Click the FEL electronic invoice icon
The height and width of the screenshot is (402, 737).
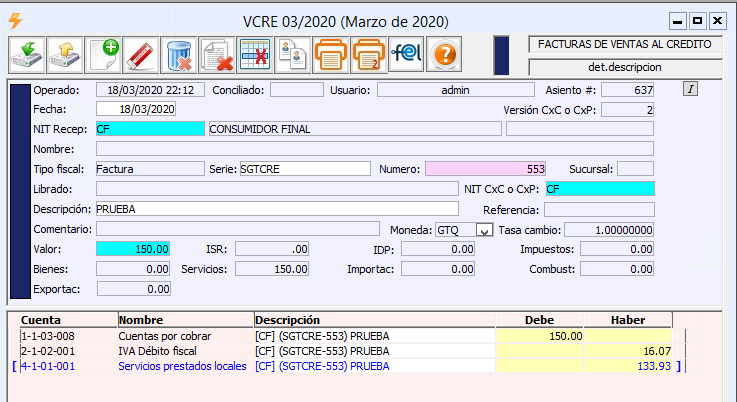pyautogui.click(x=406, y=54)
